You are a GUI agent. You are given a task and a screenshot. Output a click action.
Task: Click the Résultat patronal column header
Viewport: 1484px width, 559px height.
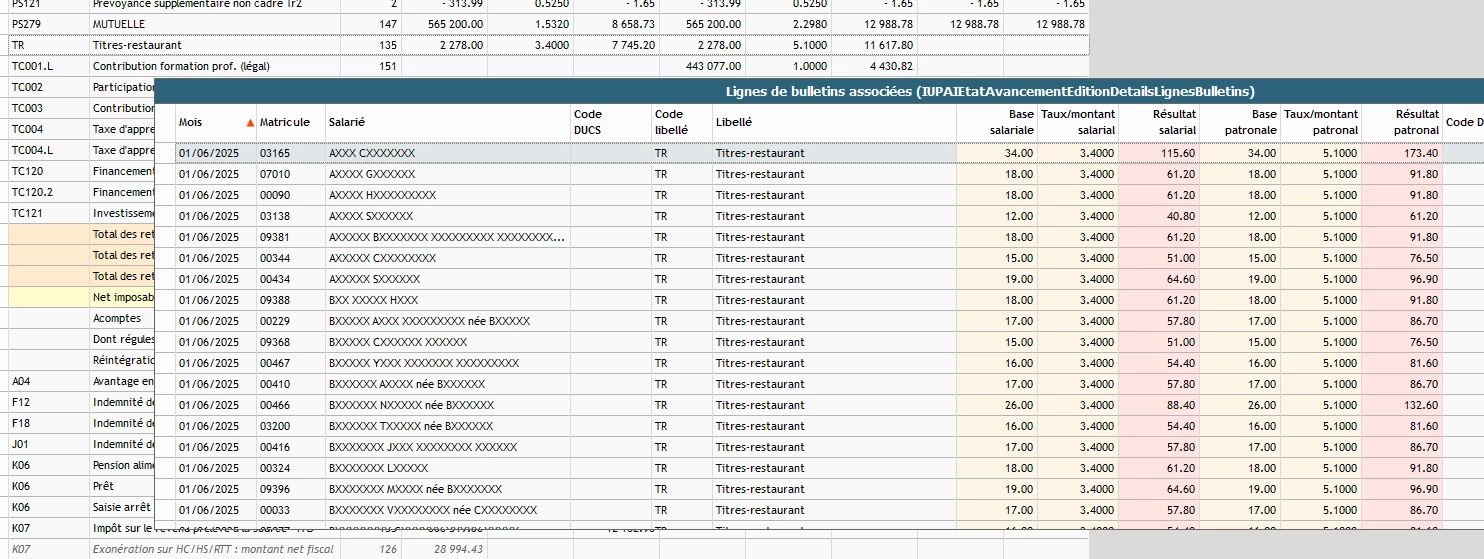1403,122
